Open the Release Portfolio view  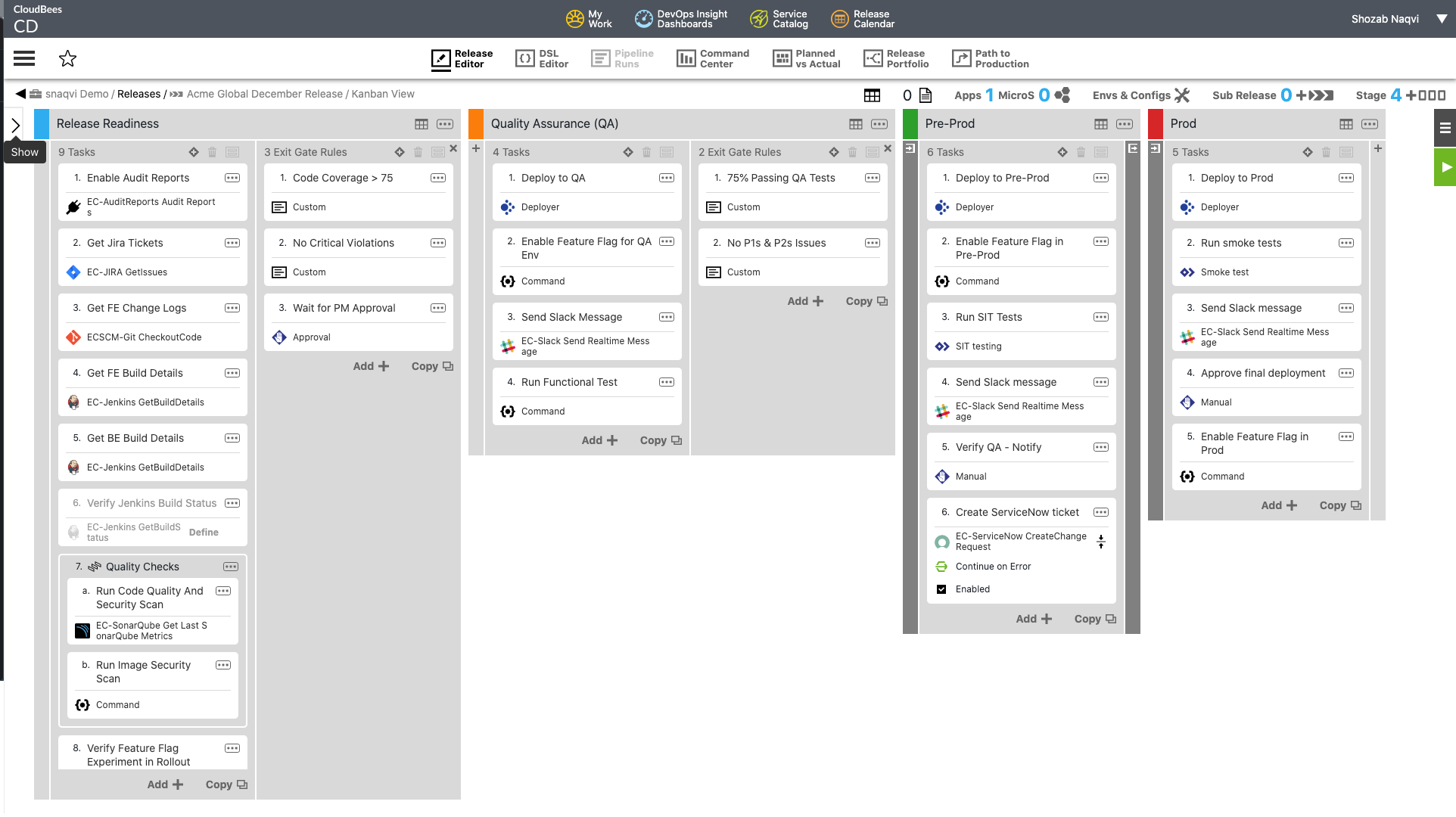pyautogui.click(x=897, y=59)
